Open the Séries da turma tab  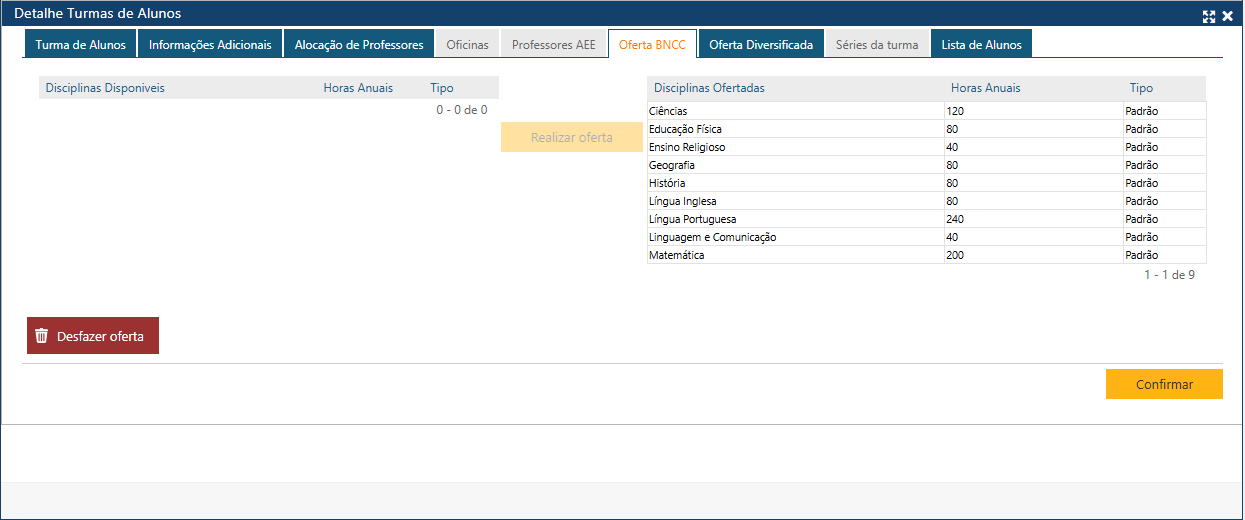point(877,44)
